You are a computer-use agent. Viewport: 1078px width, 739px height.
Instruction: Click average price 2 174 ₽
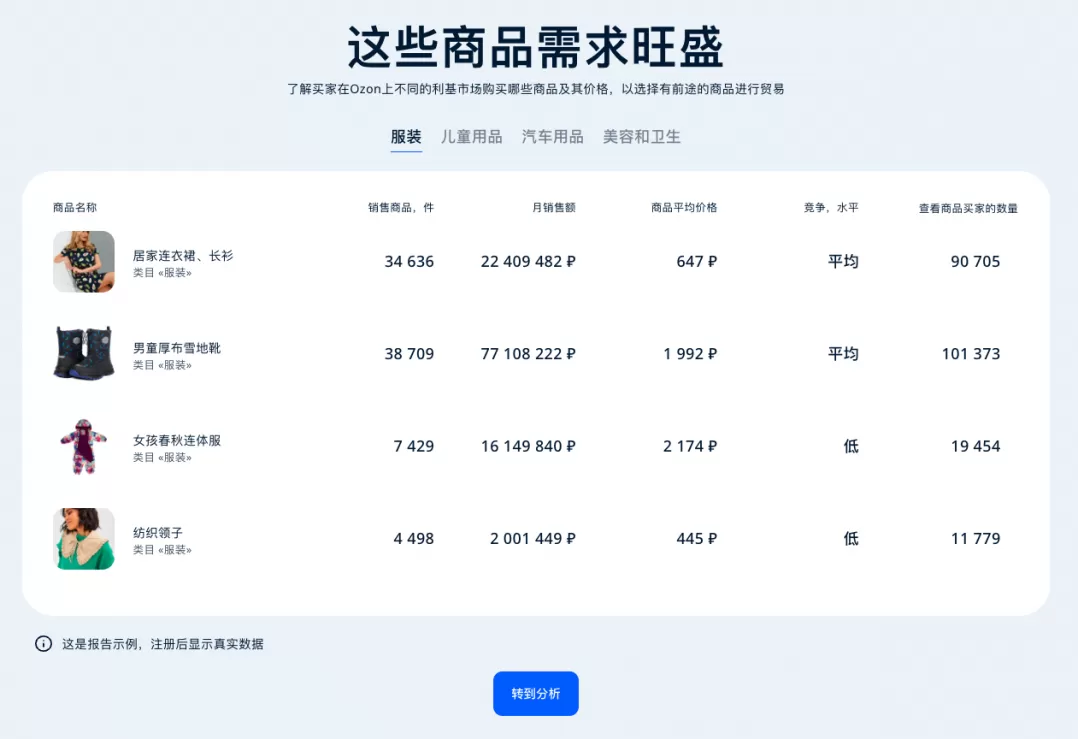pyautogui.click(x=690, y=446)
